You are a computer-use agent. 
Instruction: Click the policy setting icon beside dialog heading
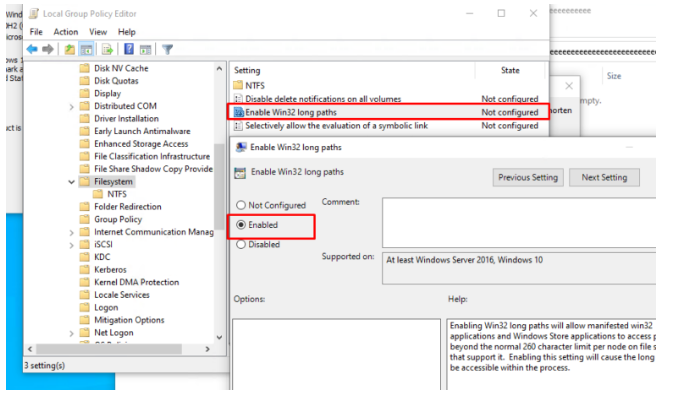(240, 173)
